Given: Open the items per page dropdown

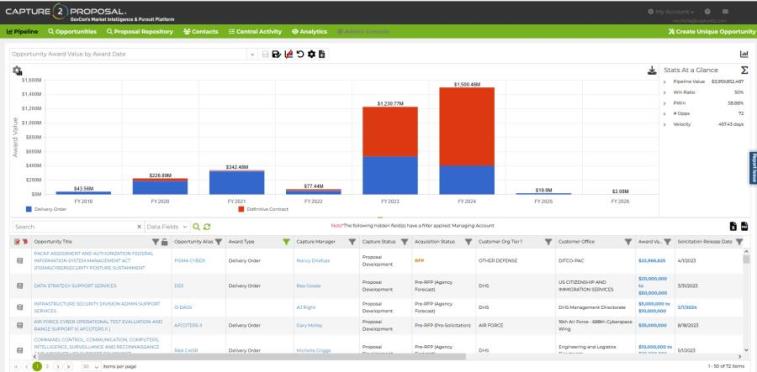Looking at the screenshot, I should click(90, 367).
